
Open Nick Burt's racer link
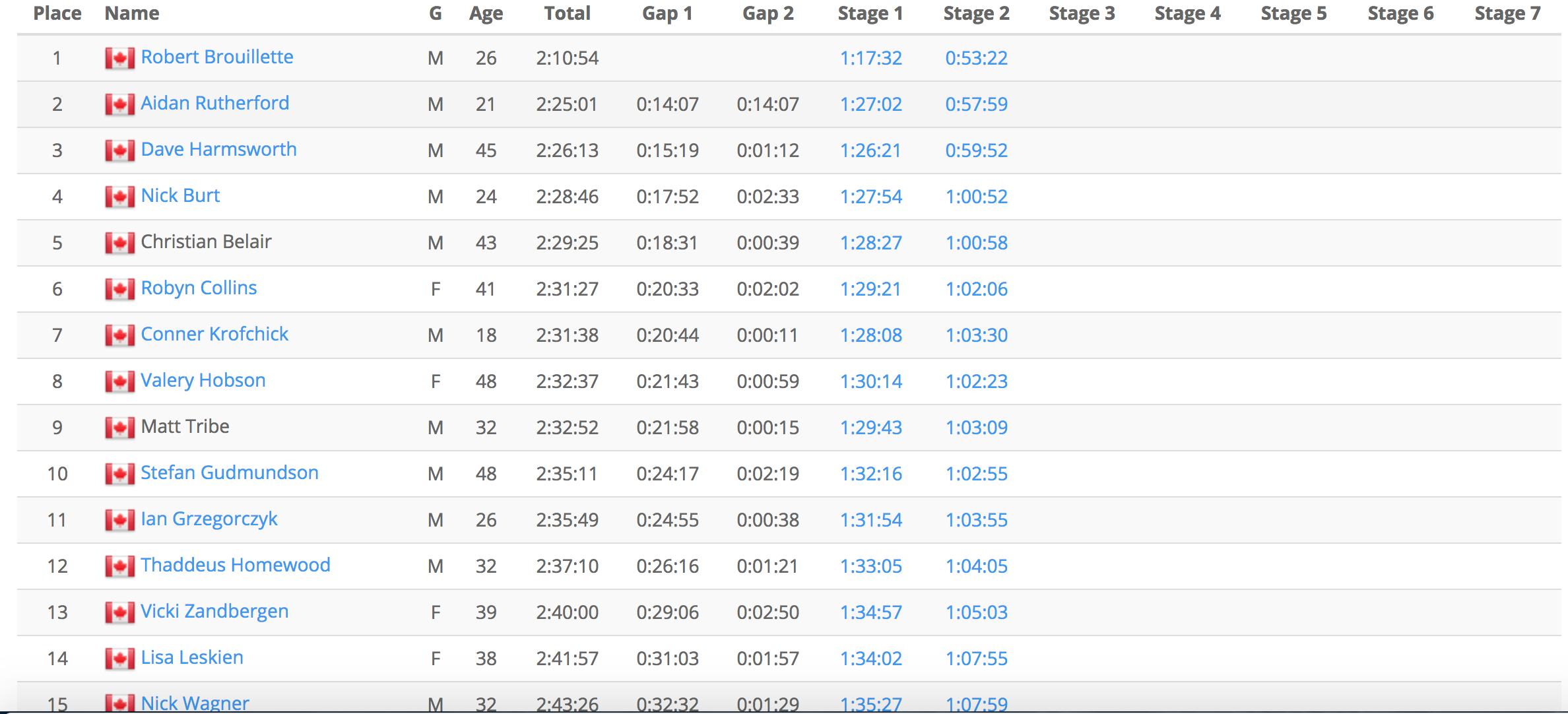(x=180, y=195)
